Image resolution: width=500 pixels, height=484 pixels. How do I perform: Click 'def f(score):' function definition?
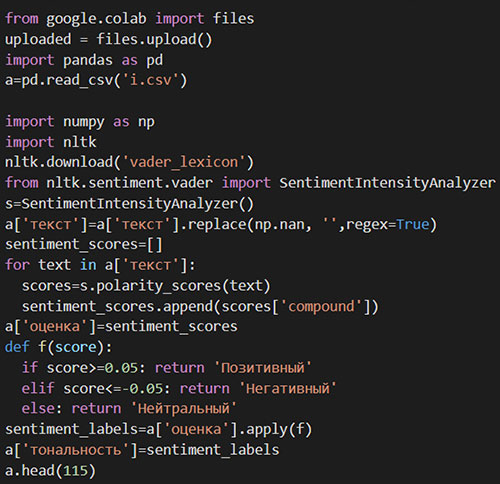[59, 347]
